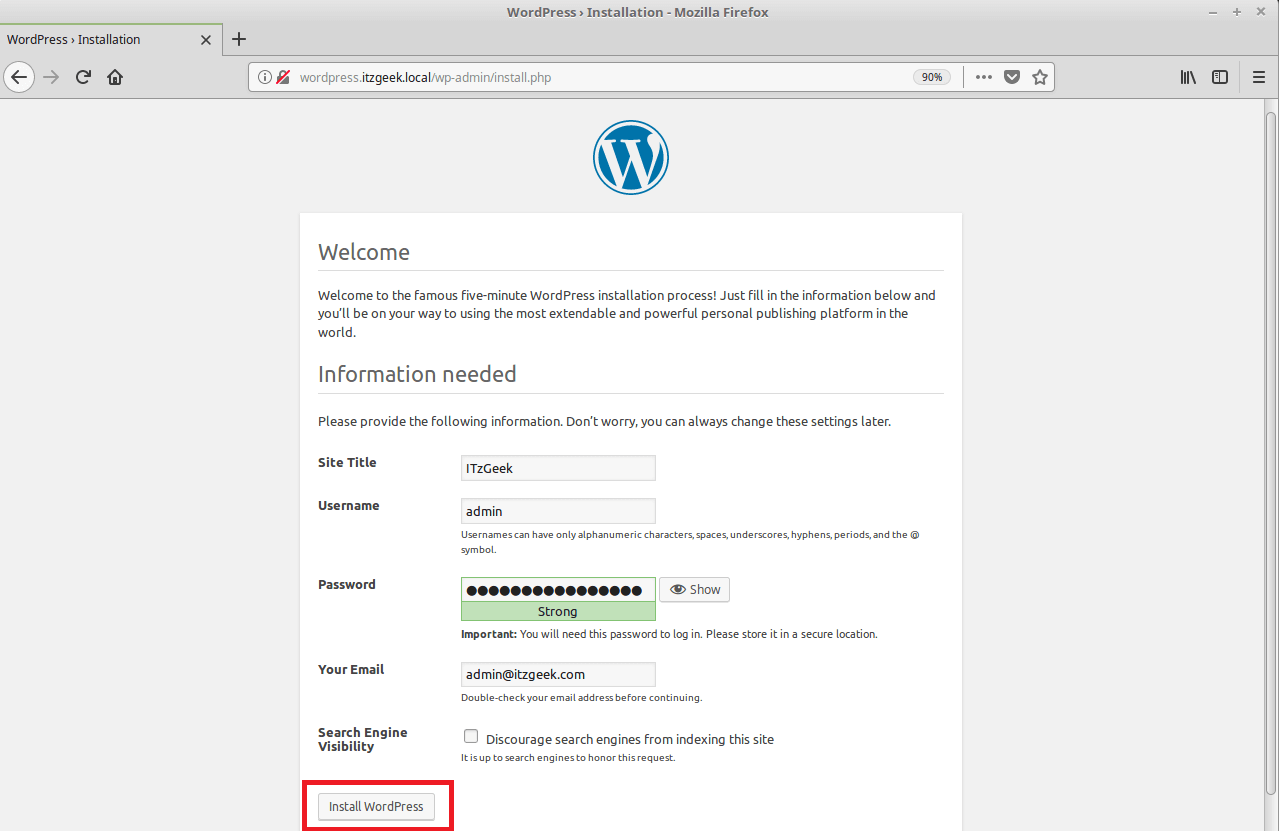Screen dimensions: 1279x831
Task: Select the WordPress › Installation tab
Action: tap(110, 40)
